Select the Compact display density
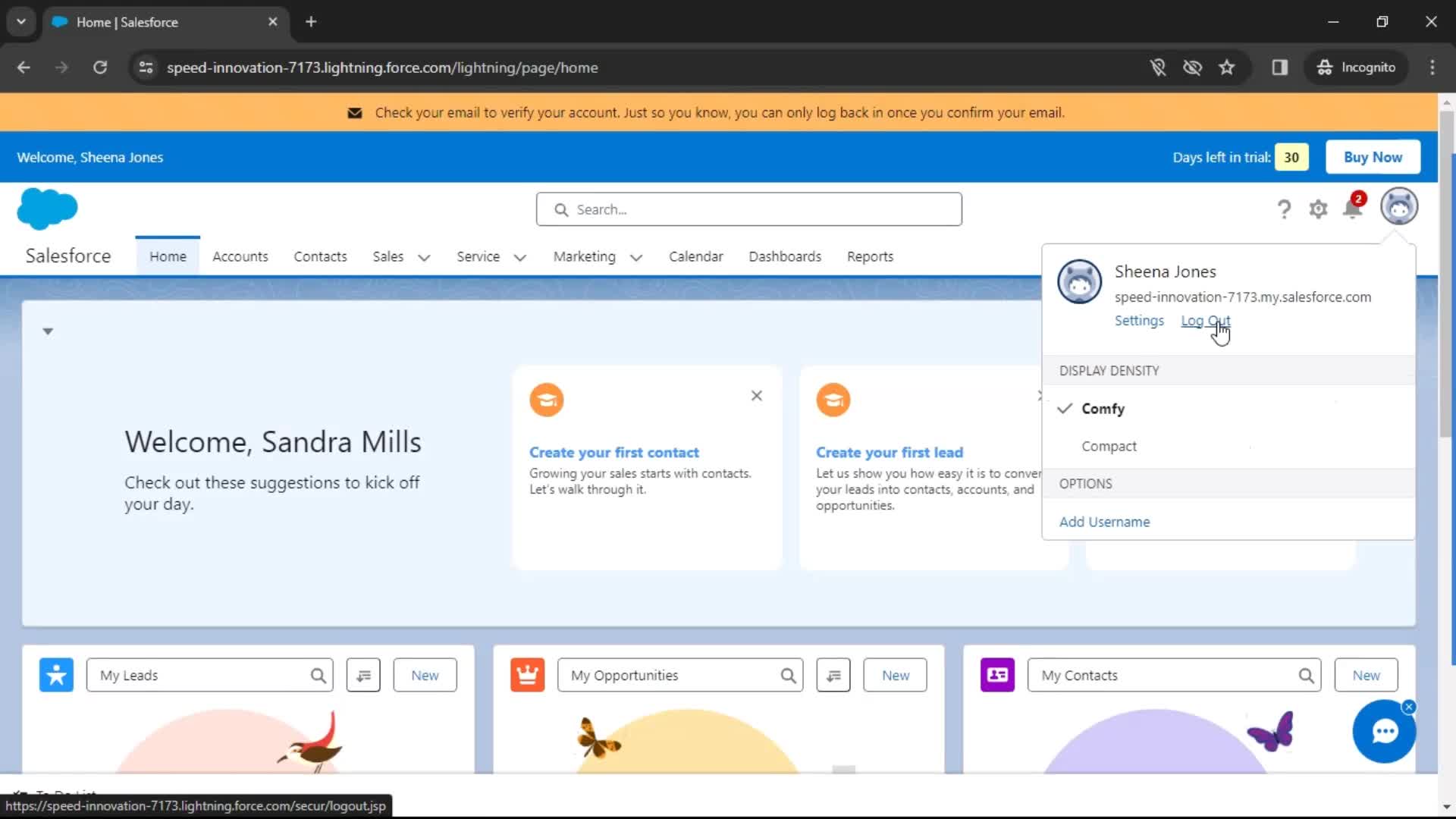Viewport: 1456px width, 819px height. pyautogui.click(x=1228, y=447)
